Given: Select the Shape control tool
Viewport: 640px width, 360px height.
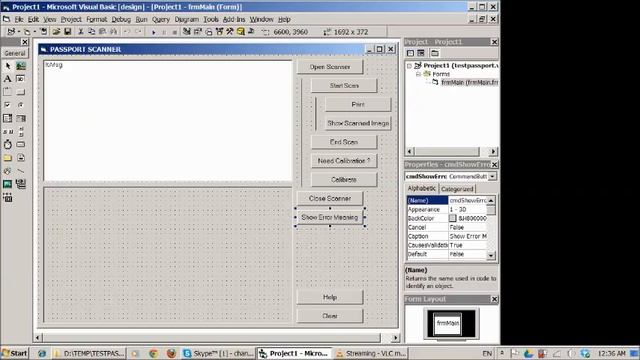Looking at the screenshot, I should (x=8, y=171).
